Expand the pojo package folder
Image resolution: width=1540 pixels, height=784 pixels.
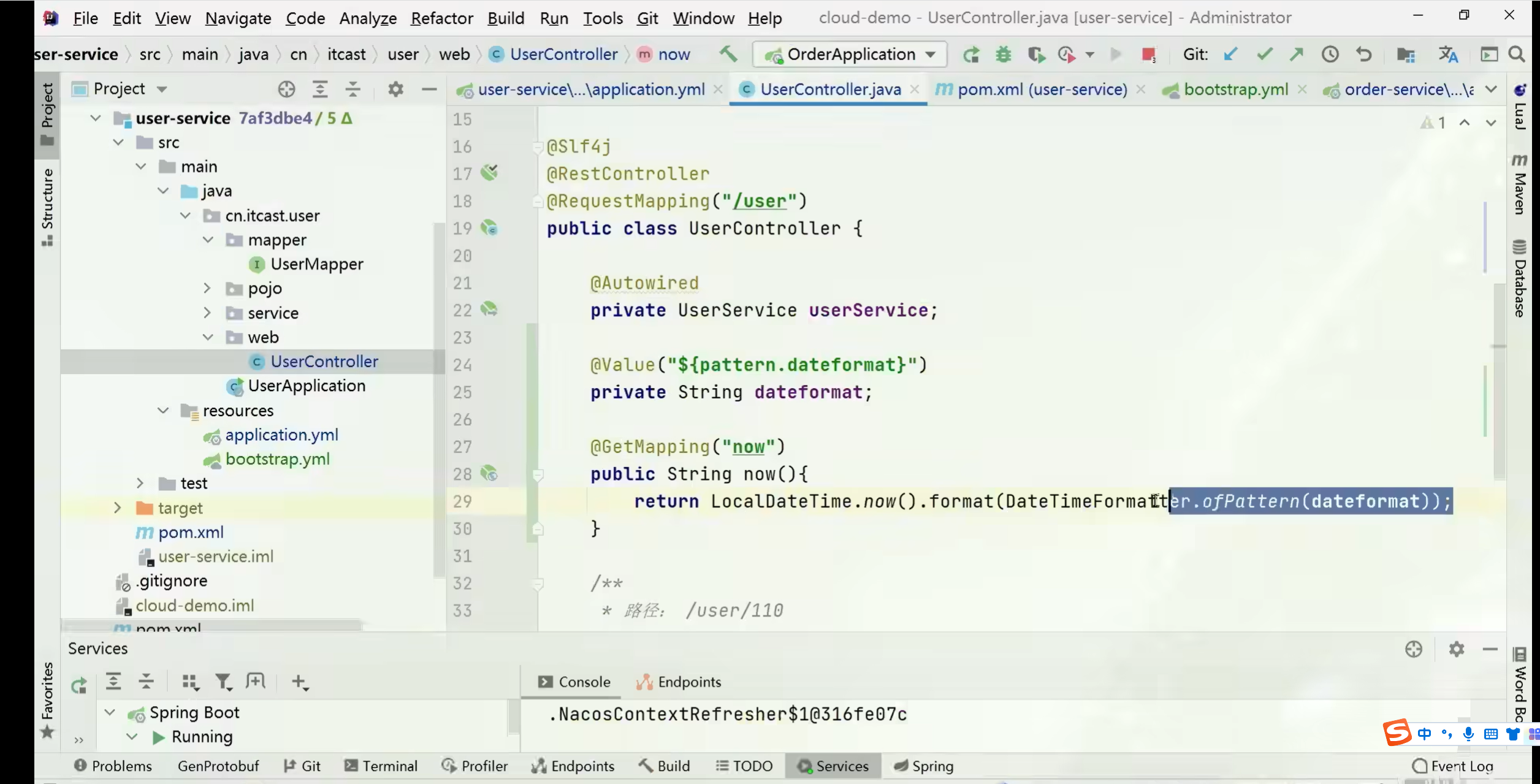[x=207, y=288]
